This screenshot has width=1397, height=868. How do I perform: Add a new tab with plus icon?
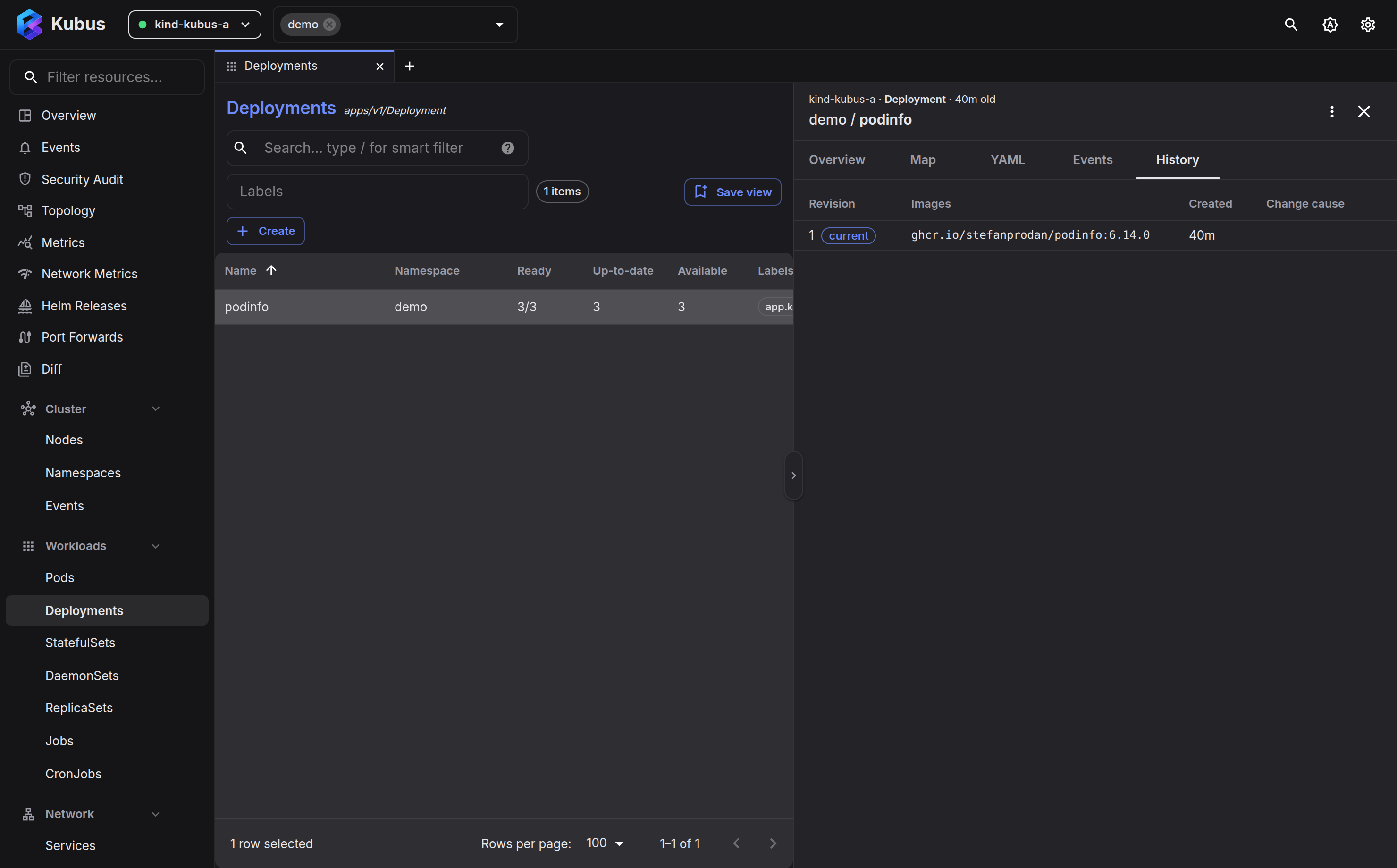coord(409,66)
